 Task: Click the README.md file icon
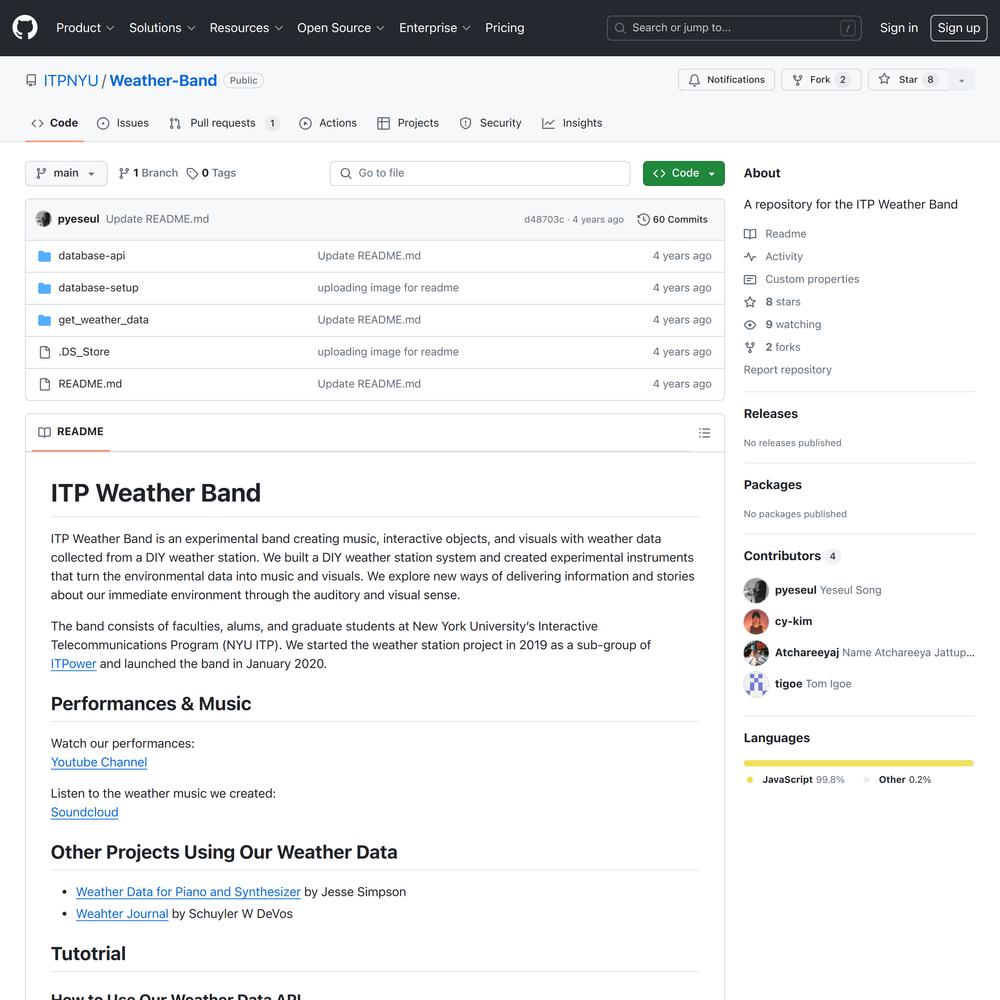click(x=45, y=384)
